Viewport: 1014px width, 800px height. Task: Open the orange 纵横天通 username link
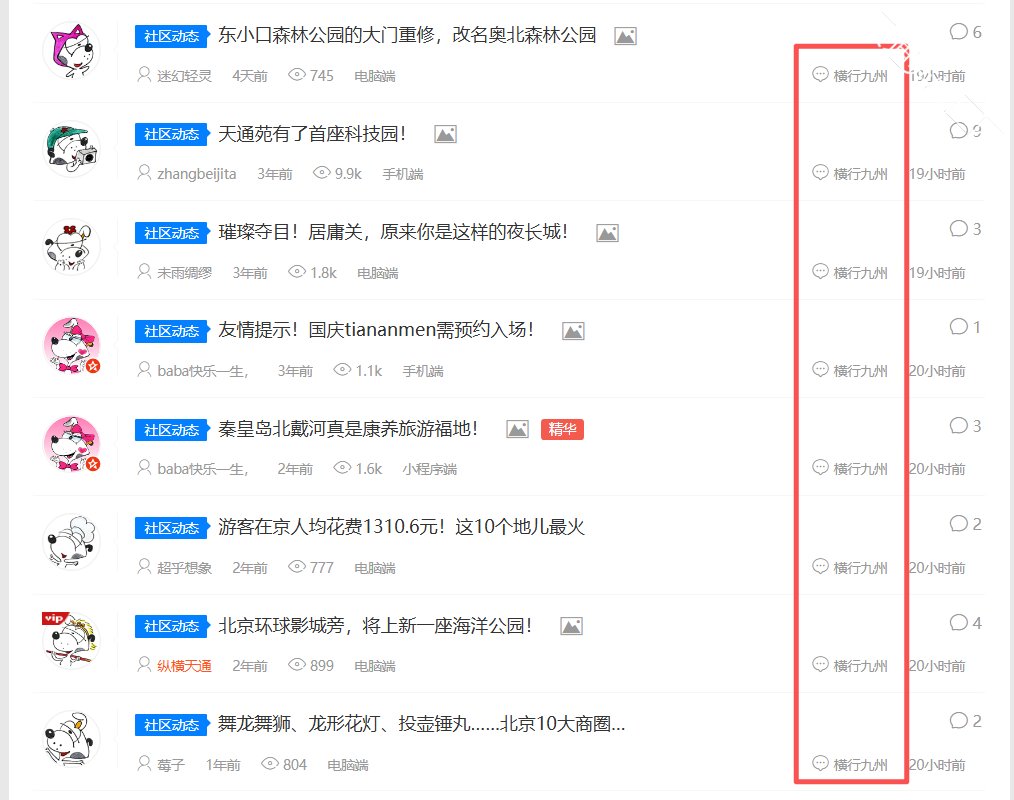[184, 666]
